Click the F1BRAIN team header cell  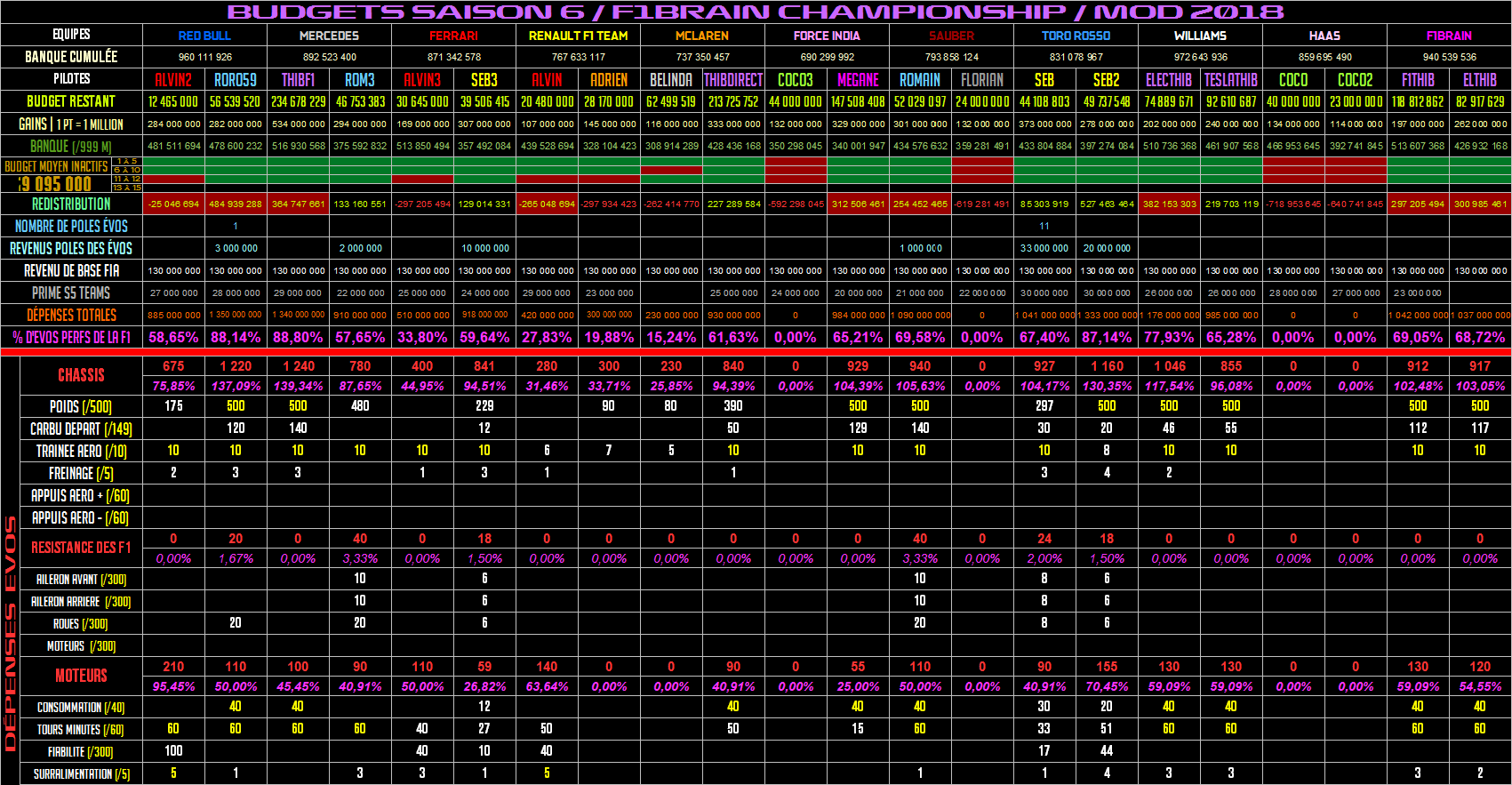tap(1449, 36)
